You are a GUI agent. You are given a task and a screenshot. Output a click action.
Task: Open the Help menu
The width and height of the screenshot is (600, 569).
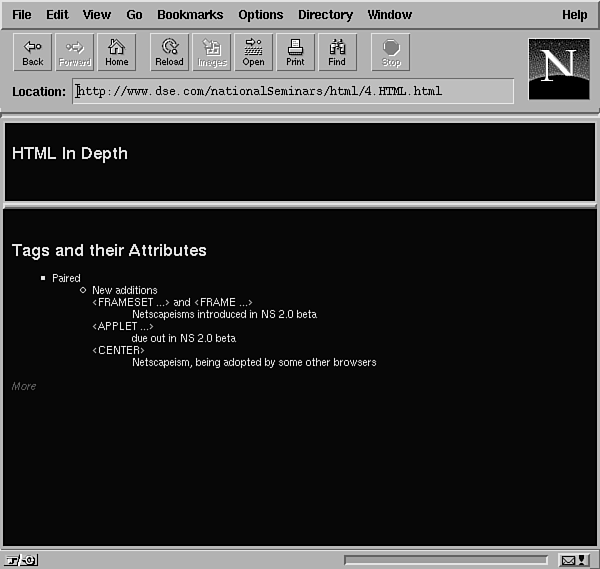tap(574, 15)
